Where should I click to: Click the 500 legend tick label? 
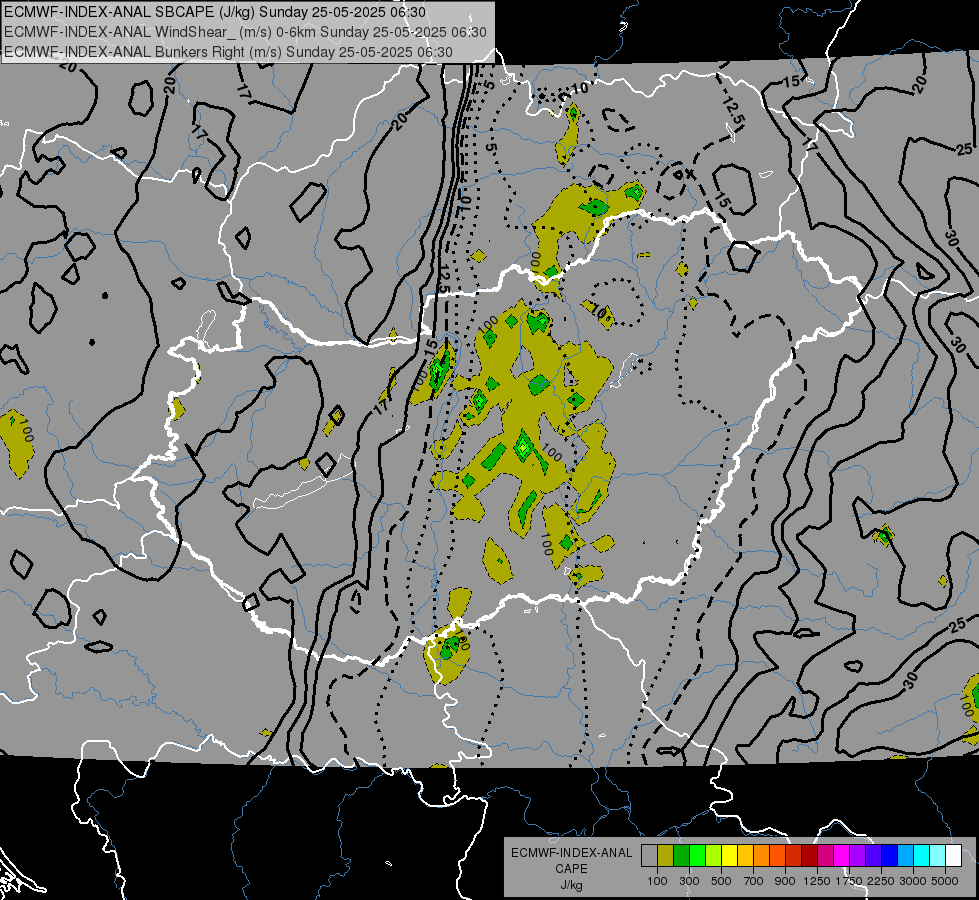721,881
